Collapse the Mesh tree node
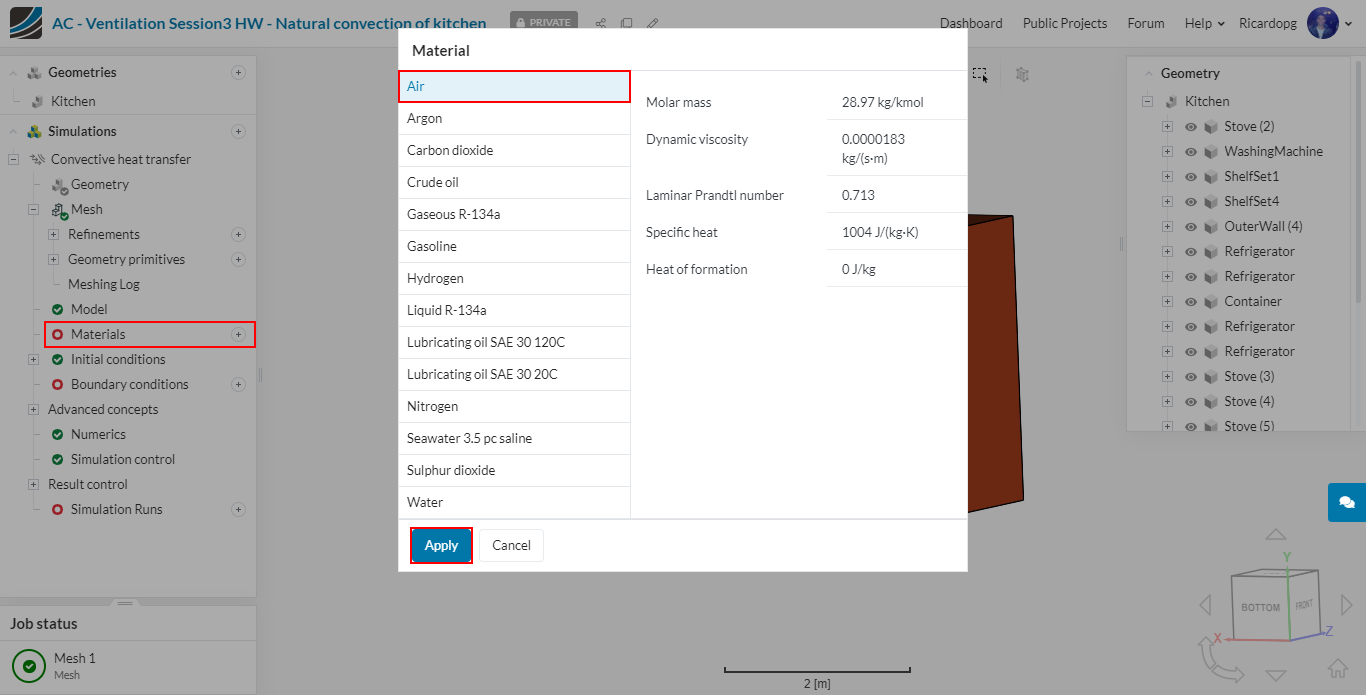Image resolution: width=1366 pixels, height=695 pixels. pos(33,209)
